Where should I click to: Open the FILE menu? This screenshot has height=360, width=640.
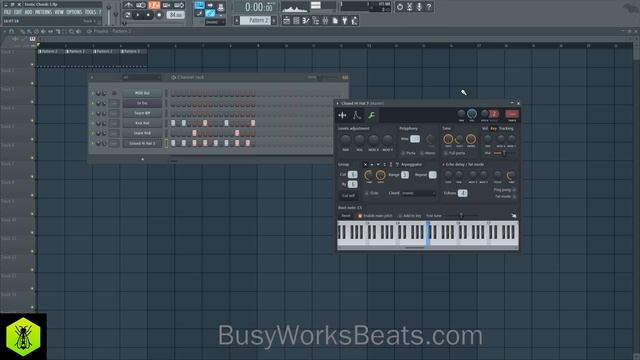[7, 12]
